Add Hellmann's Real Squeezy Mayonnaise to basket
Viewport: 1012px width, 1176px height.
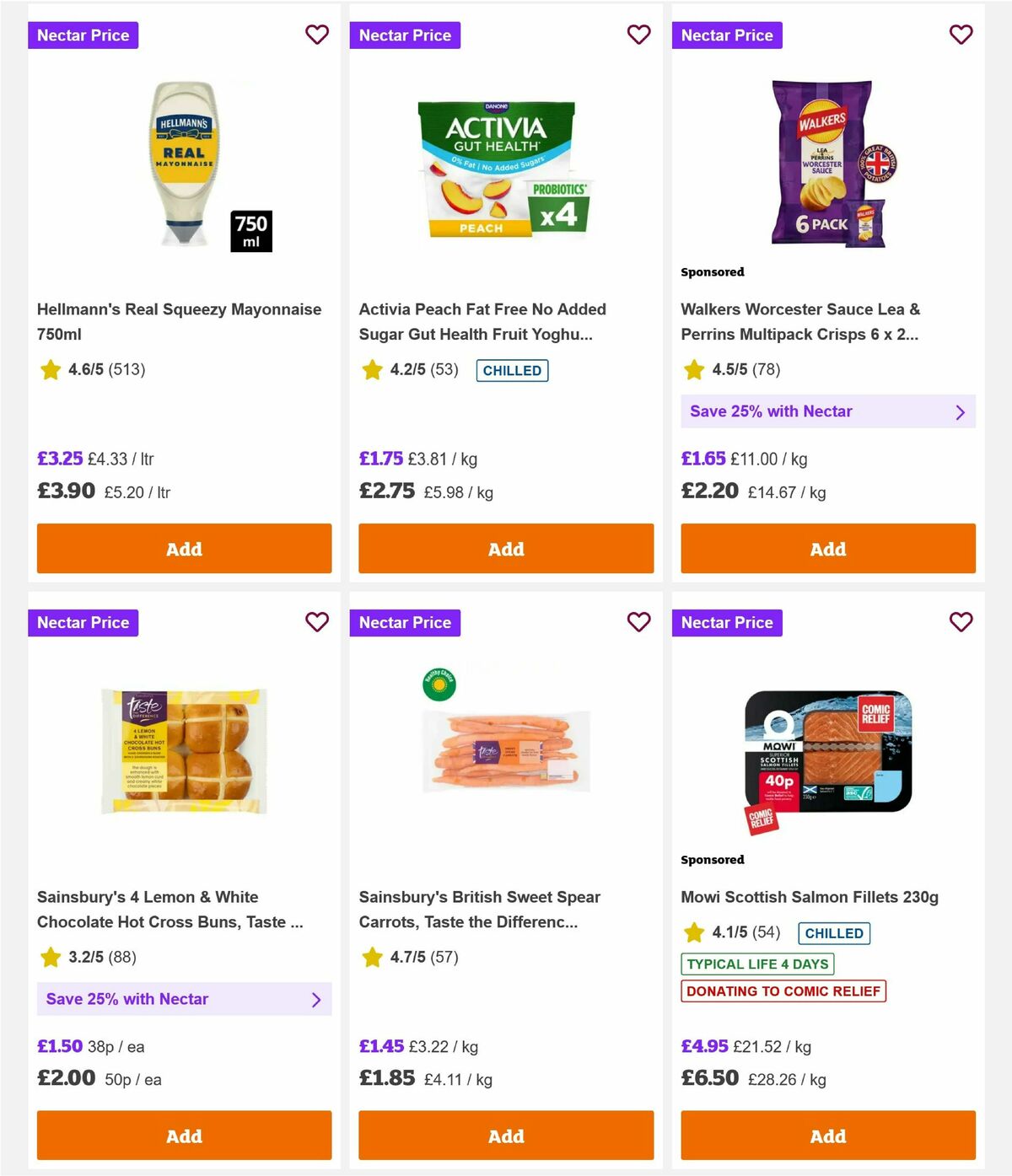point(184,548)
